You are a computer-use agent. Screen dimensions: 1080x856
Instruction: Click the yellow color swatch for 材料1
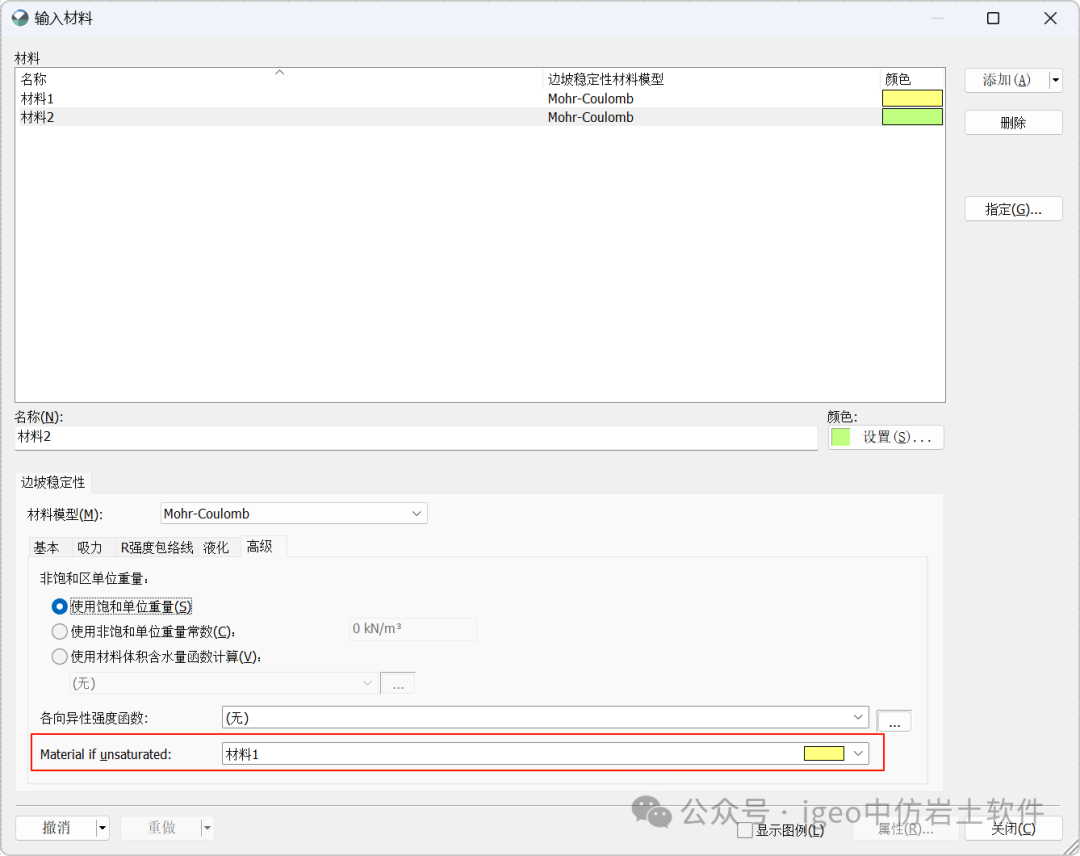(911, 99)
